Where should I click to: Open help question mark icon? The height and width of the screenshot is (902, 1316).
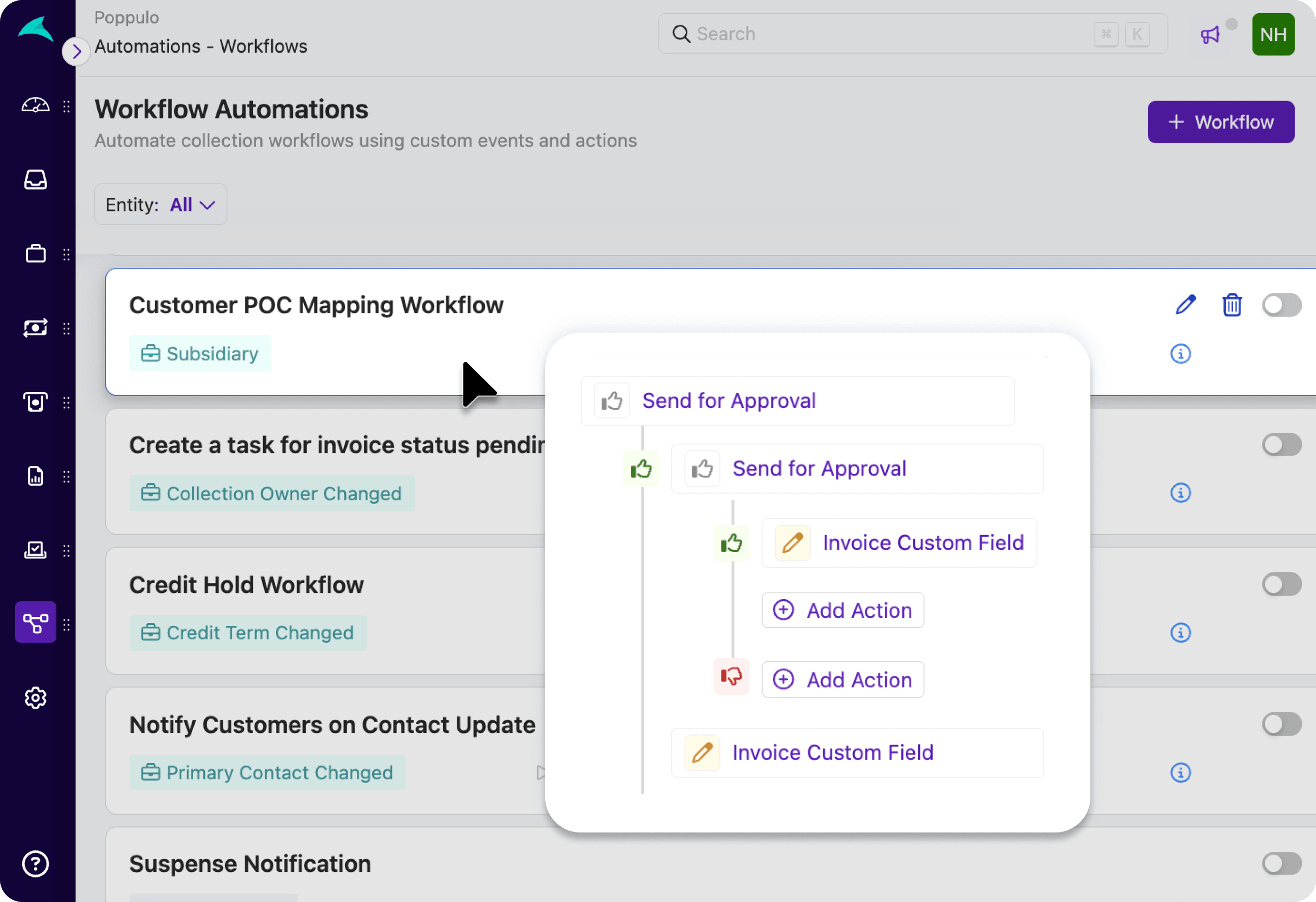tap(35, 863)
